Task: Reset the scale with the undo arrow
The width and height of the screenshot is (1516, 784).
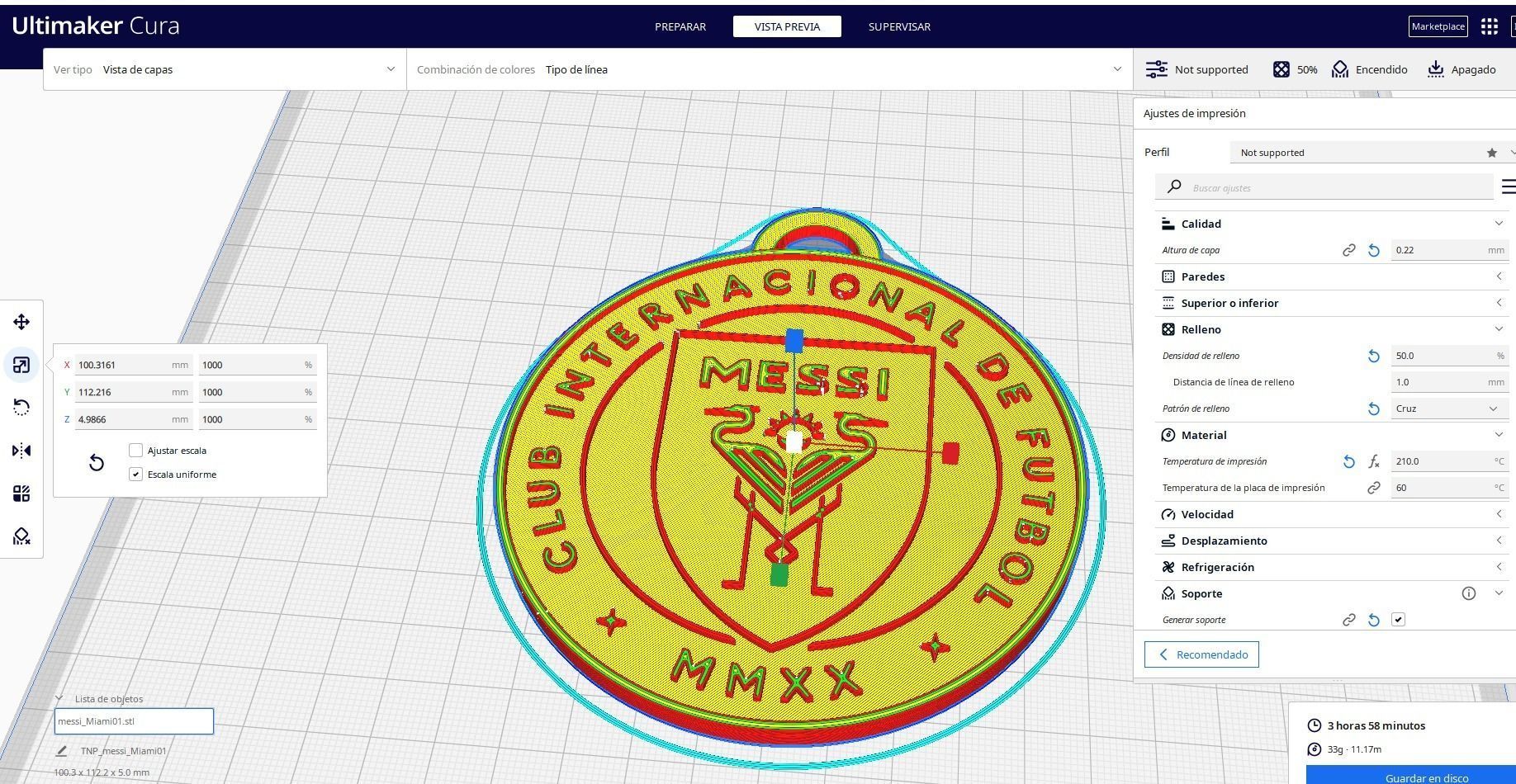Action: point(97,462)
